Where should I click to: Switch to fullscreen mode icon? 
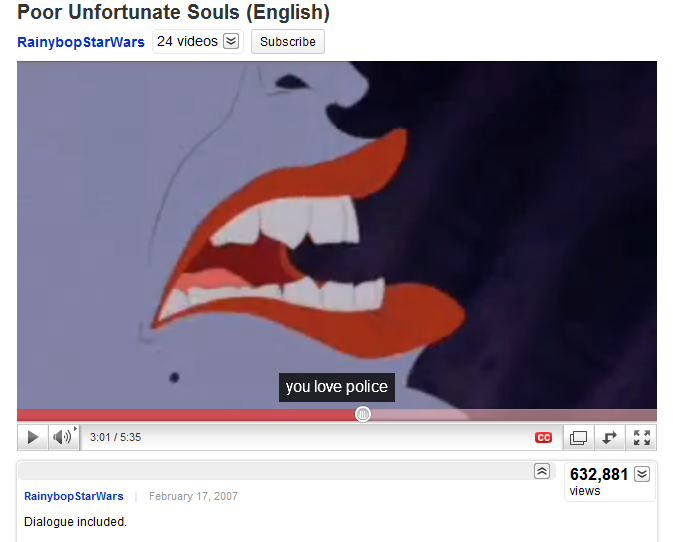pos(642,437)
